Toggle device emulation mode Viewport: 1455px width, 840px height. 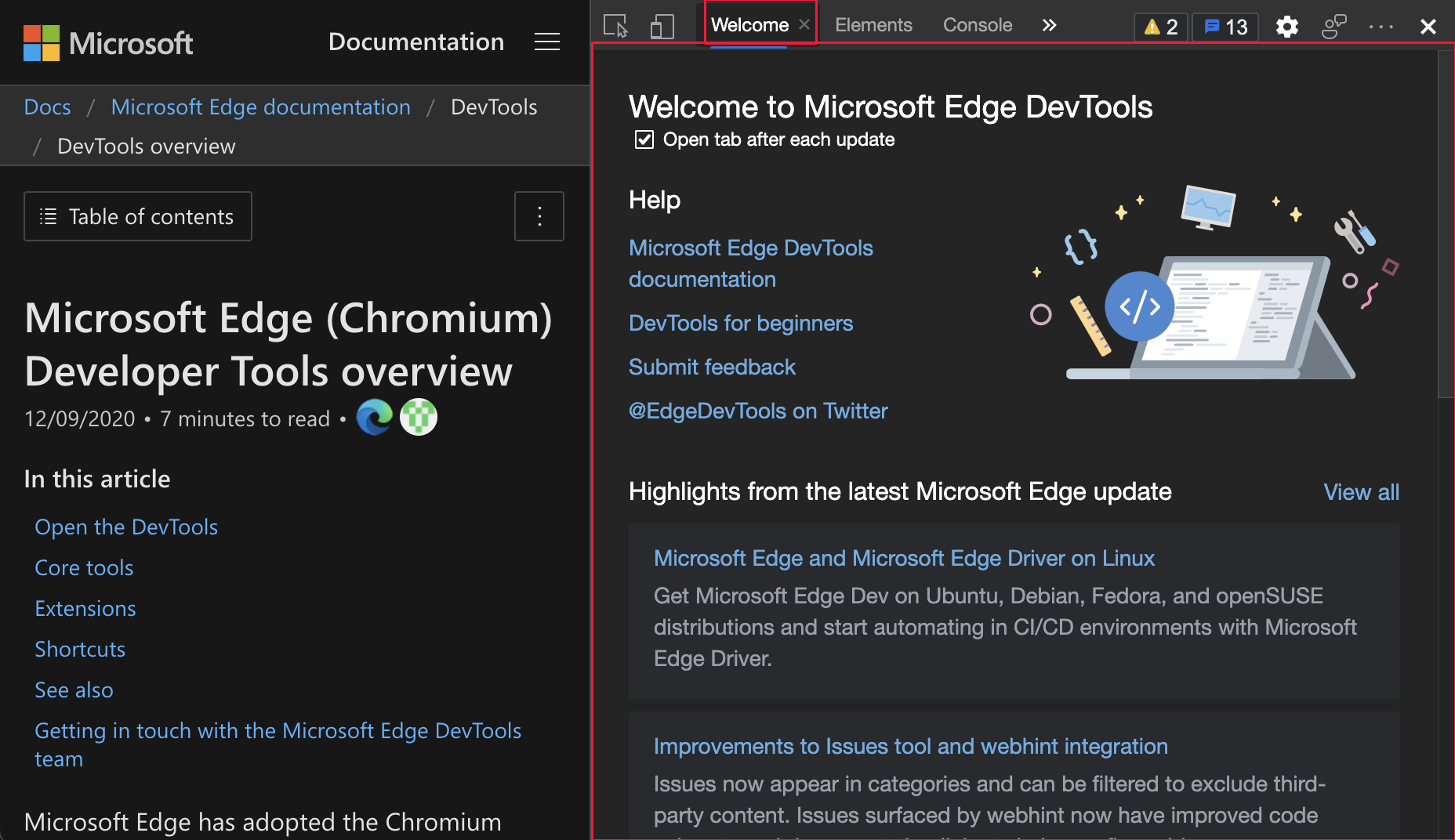coord(662,25)
